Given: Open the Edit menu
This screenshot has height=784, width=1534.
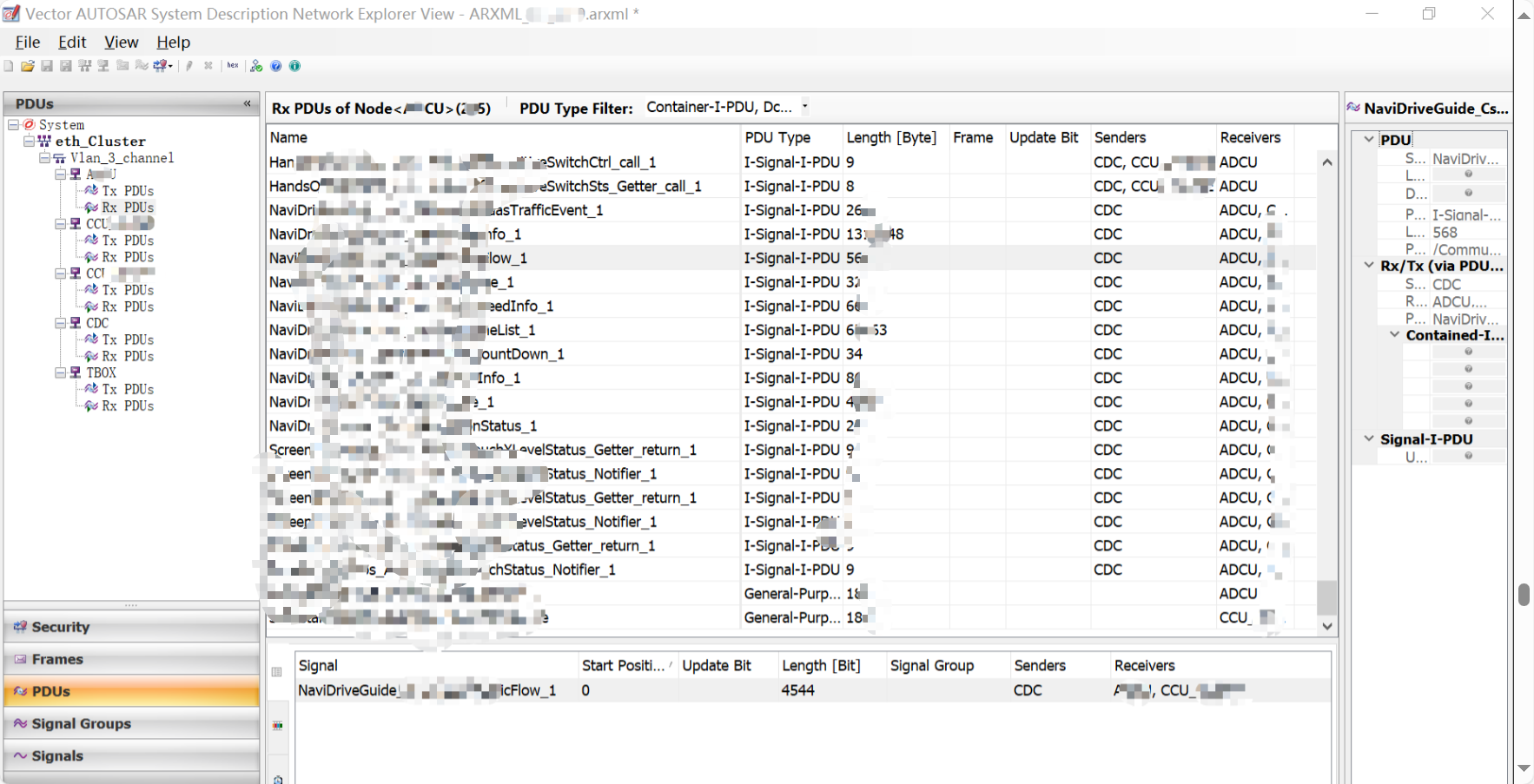Looking at the screenshot, I should tap(72, 42).
